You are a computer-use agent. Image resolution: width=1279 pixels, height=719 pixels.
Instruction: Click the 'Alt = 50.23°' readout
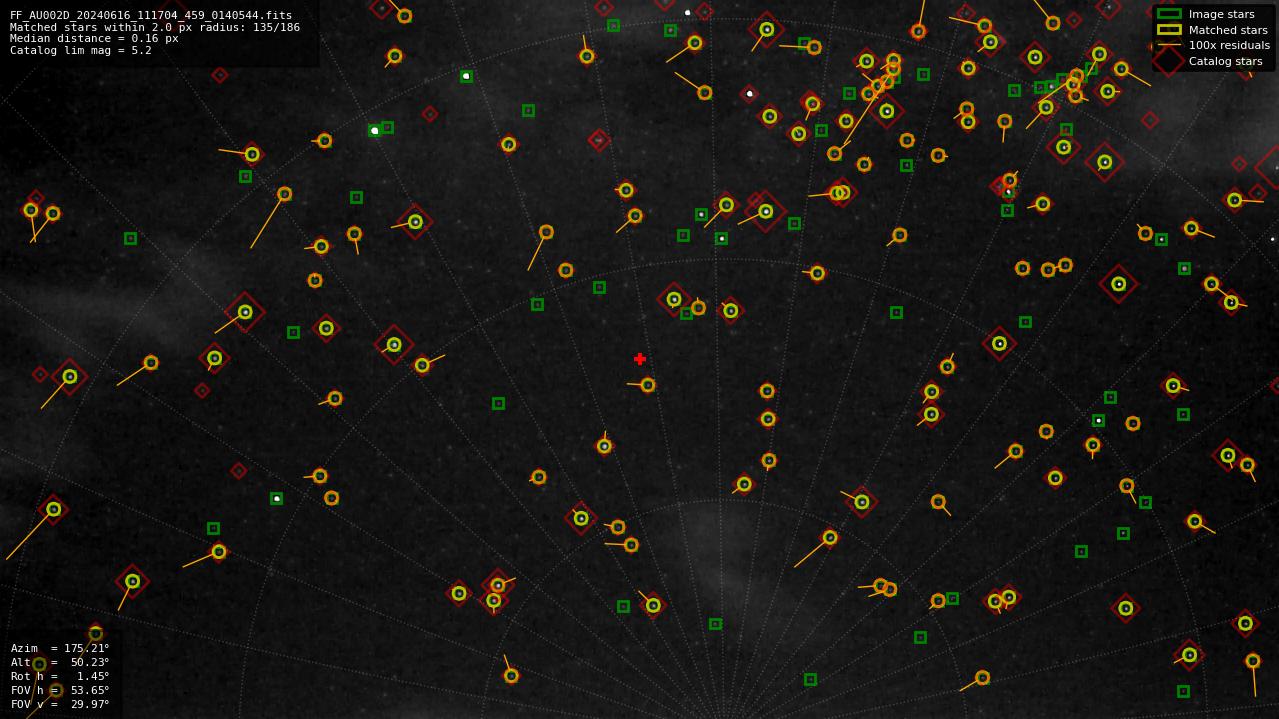pyautogui.click(x=60, y=662)
